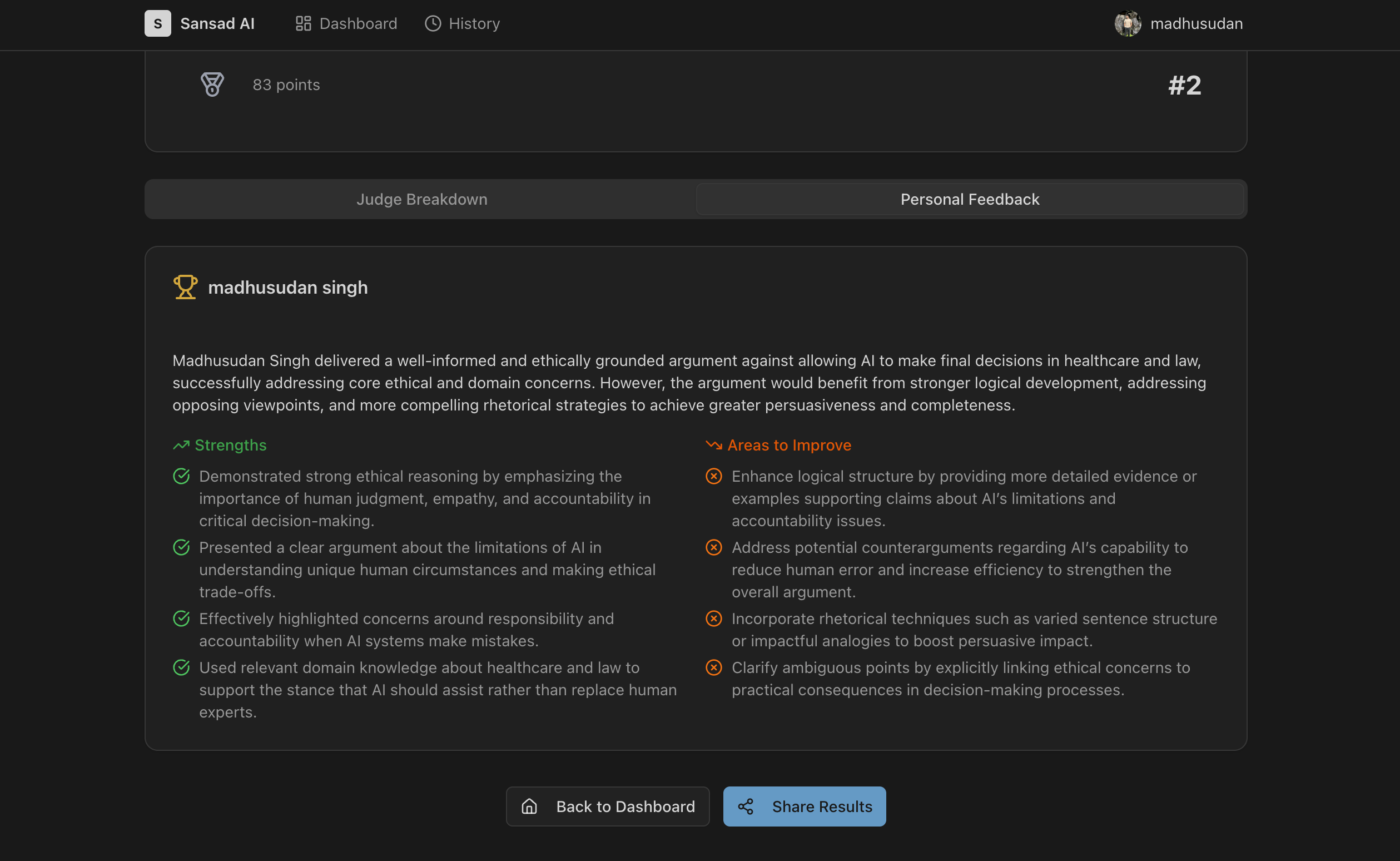This screenshot has height=861, width=1400.
Task: Open History from the top navigation
Action: 474,23
